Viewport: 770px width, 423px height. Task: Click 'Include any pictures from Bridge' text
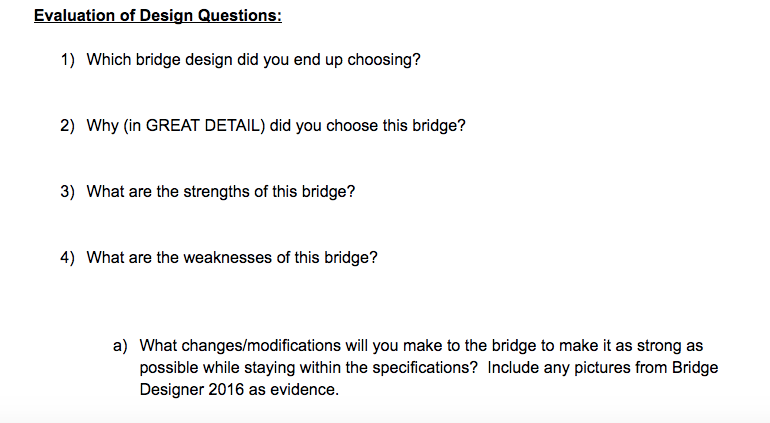tap(603, 367)
